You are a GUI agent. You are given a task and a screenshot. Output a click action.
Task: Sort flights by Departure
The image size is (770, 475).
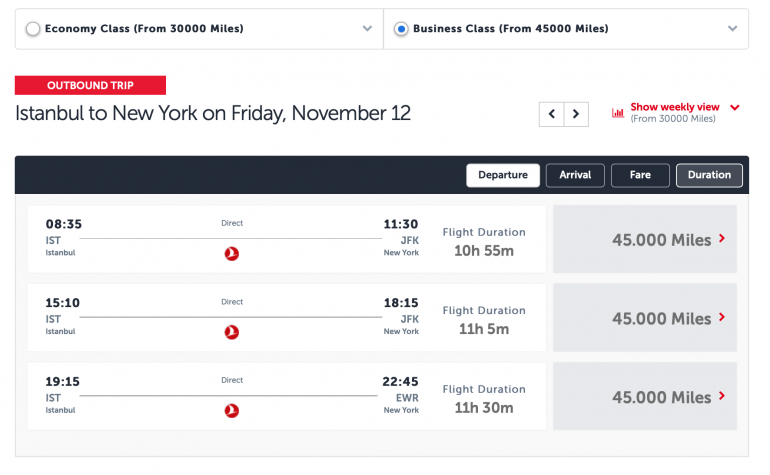503,175
